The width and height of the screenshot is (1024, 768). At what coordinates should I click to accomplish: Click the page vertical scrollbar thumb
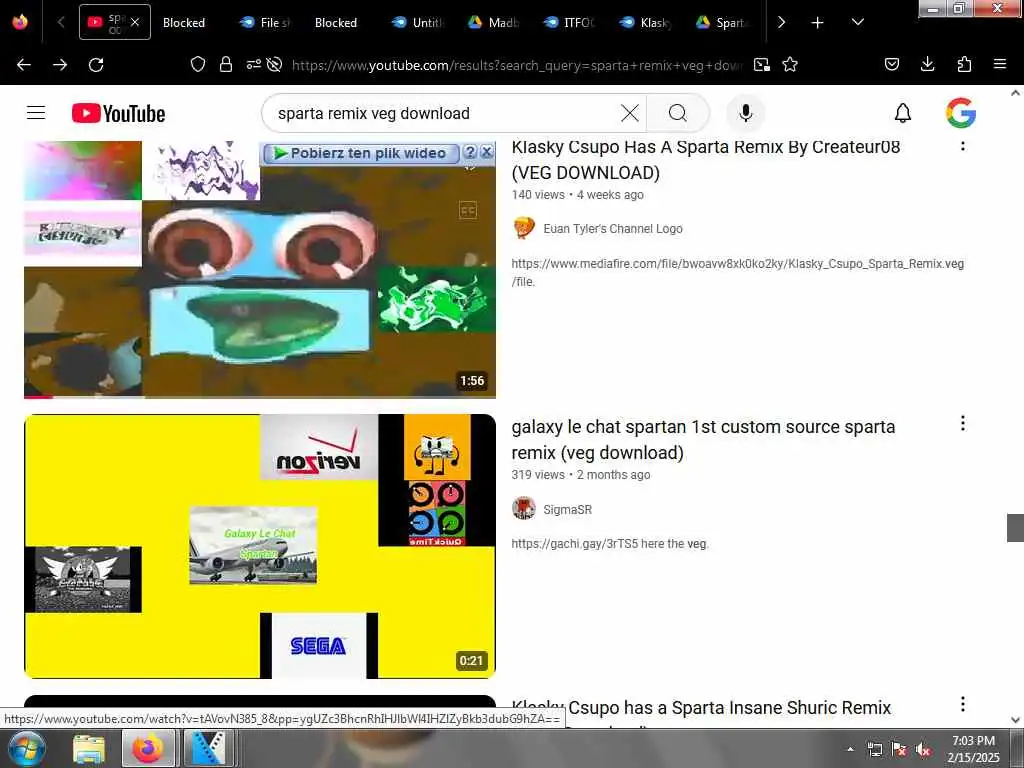(x=1015, y=528)
